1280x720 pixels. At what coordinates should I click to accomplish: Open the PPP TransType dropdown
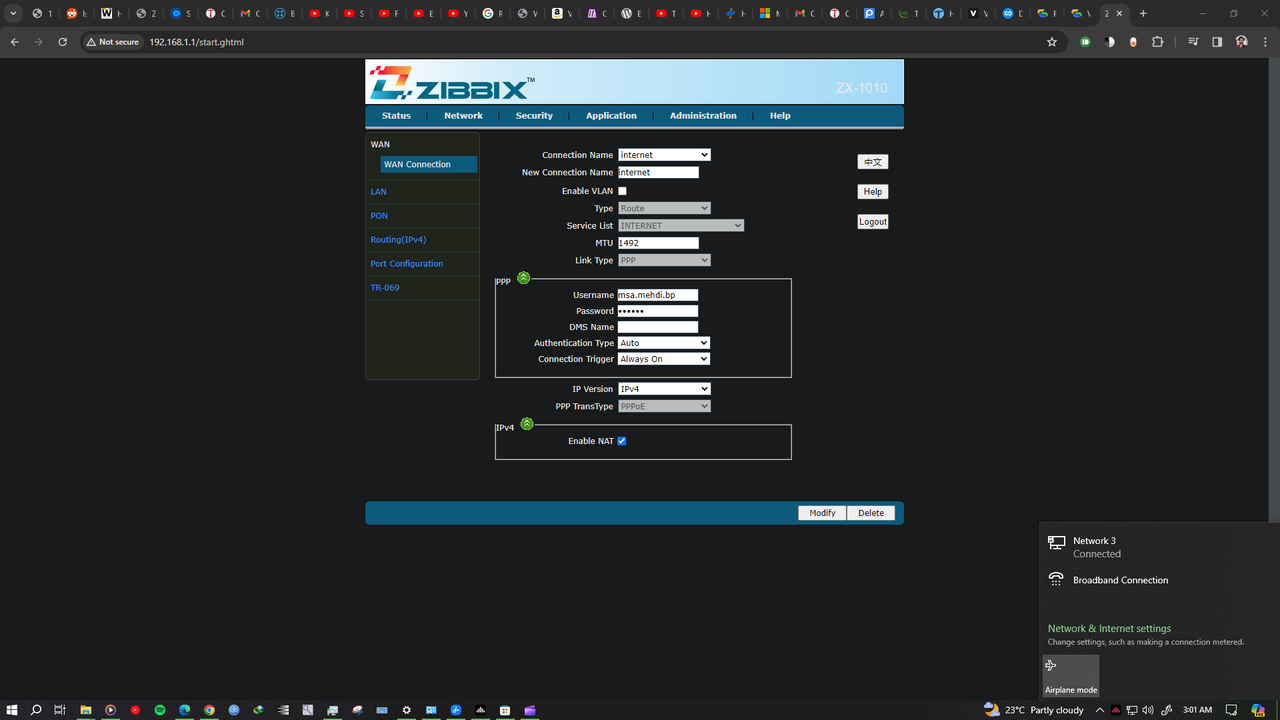(x=664, y=406)
